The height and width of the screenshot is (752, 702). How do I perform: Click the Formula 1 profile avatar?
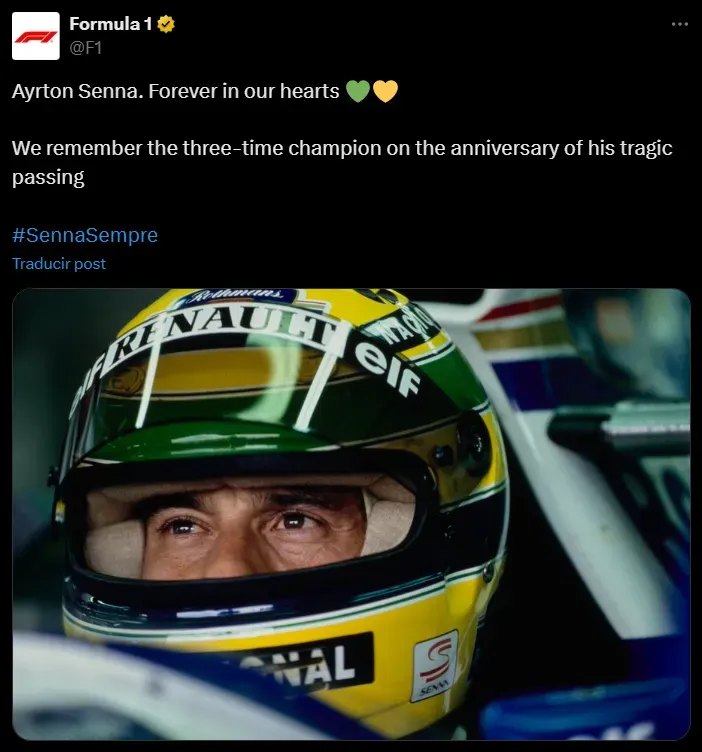coord(35,35)
